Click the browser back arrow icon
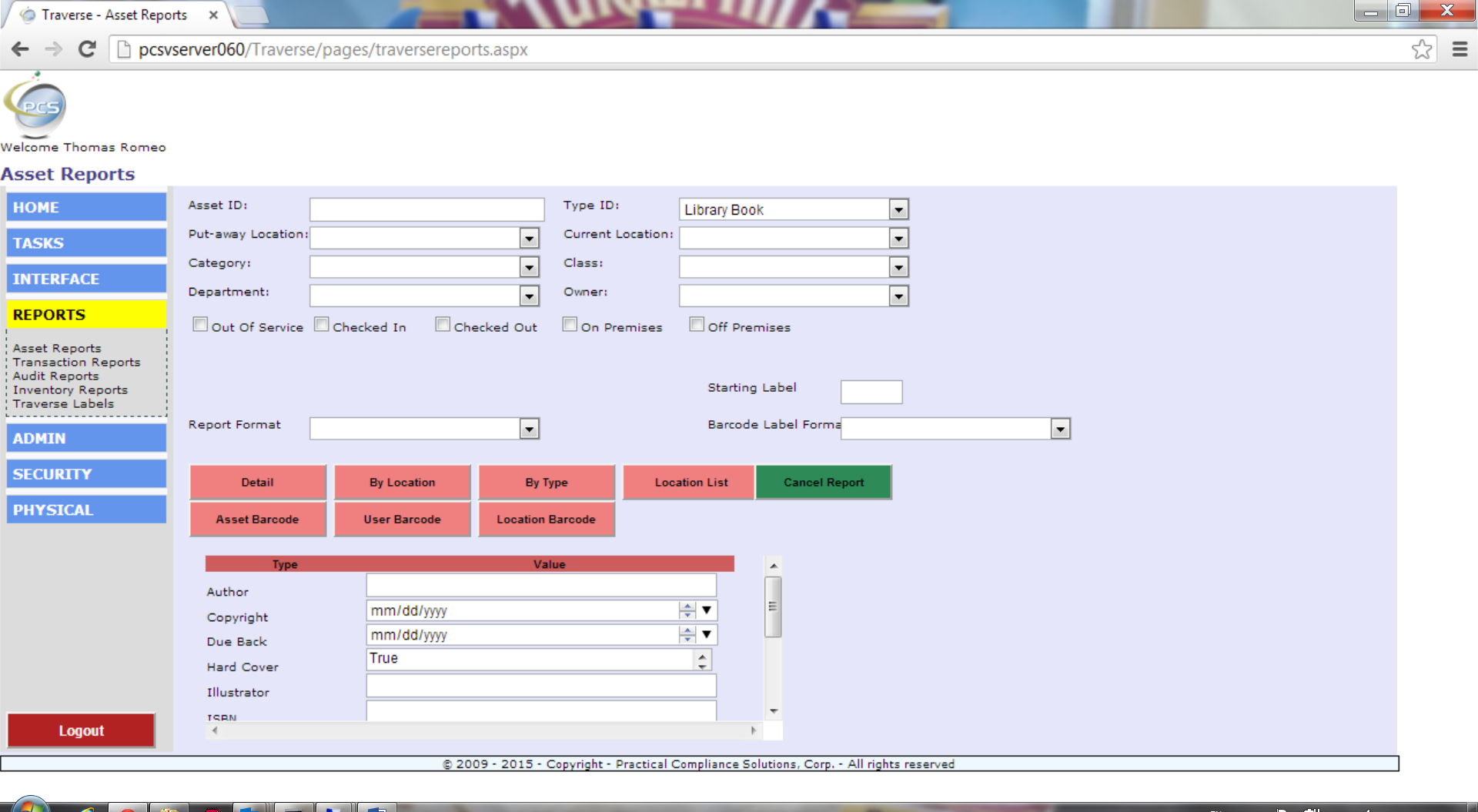The image size is (1478, 812). 20,49
